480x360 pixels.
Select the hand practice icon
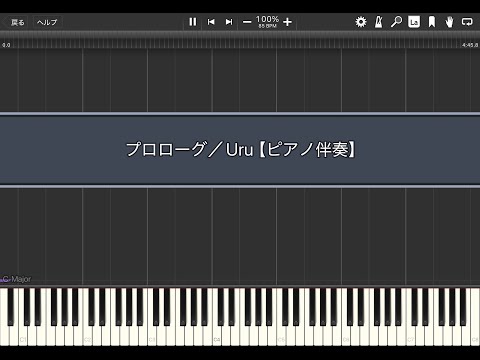(x=449, y=22)
